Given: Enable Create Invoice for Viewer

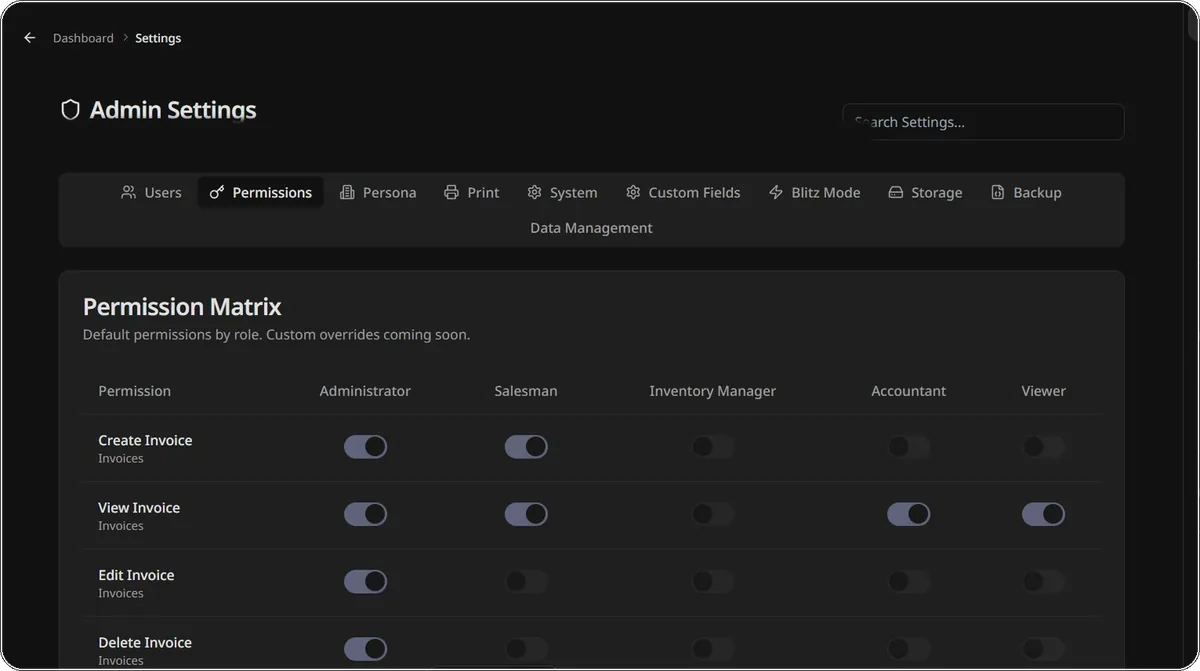Looking at the screenshot, I should click(x=1044, y=447).
